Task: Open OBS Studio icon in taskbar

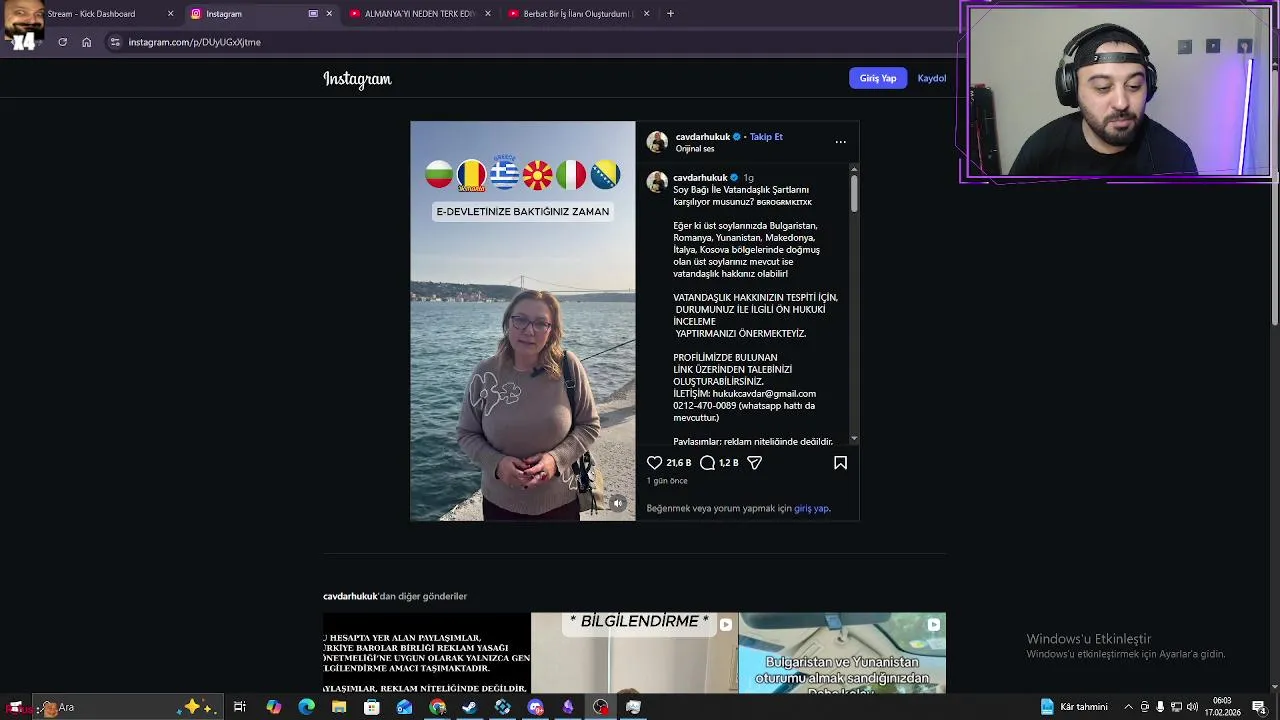Action: coord(600,707)
